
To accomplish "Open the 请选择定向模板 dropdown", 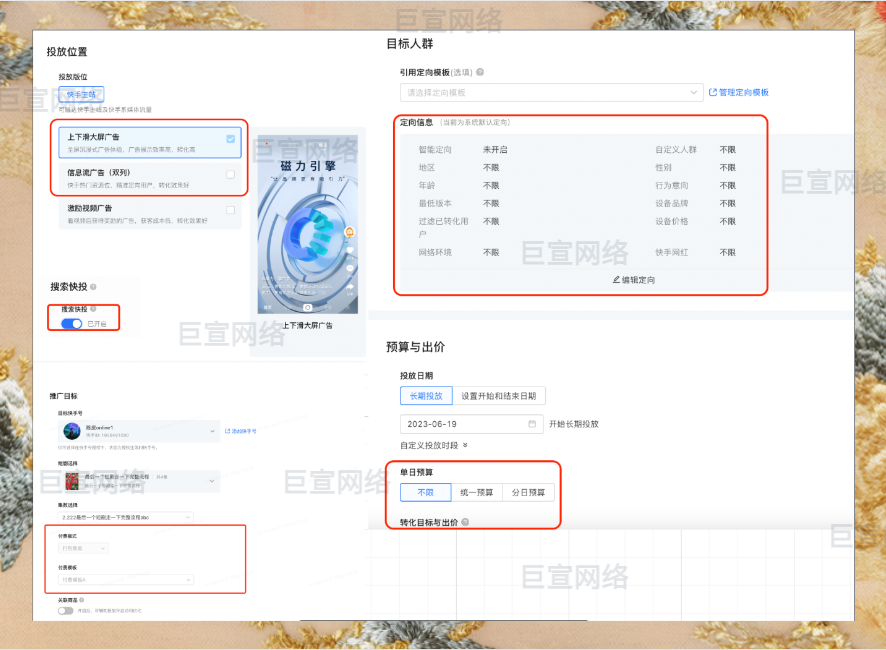I will pyautogui.click(x=549, y=92).
